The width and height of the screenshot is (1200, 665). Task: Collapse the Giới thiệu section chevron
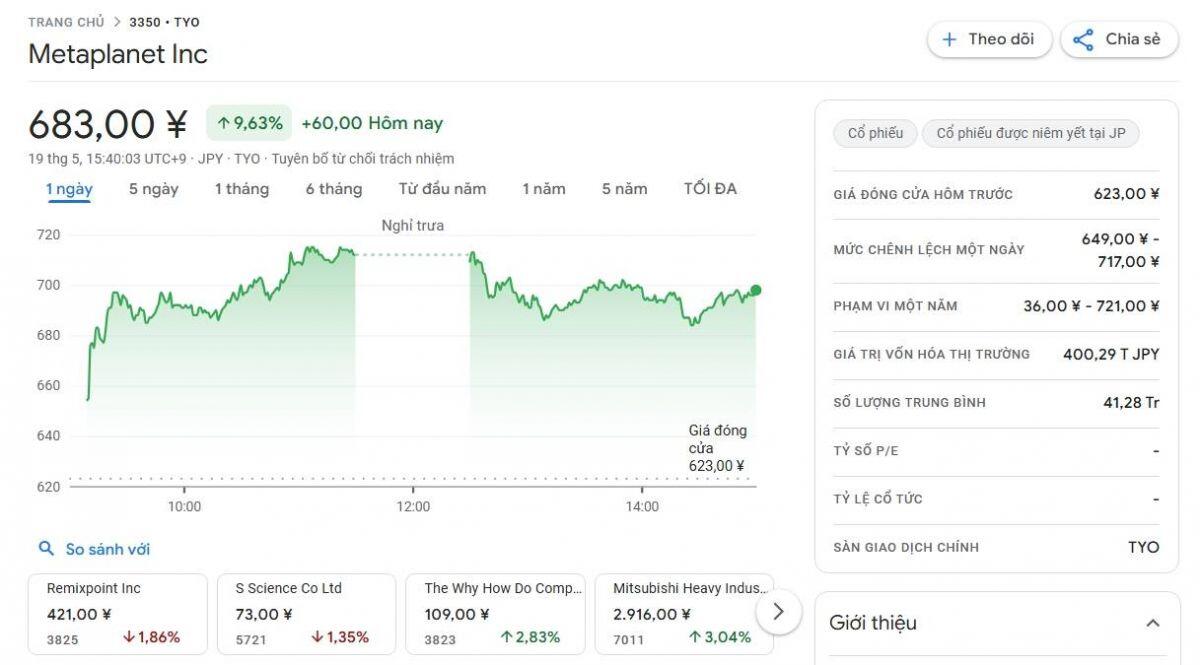pyautogui.click(x=1152, y=623)
